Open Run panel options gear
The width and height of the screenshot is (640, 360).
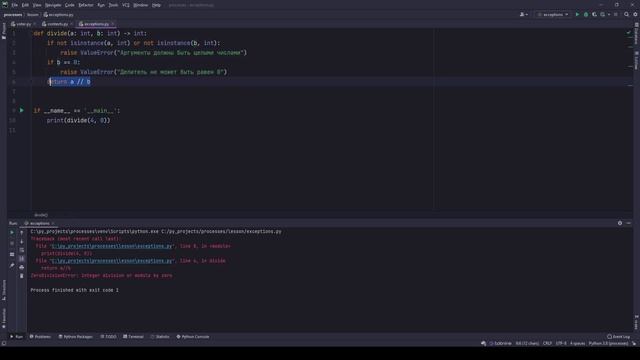(620, 223)
